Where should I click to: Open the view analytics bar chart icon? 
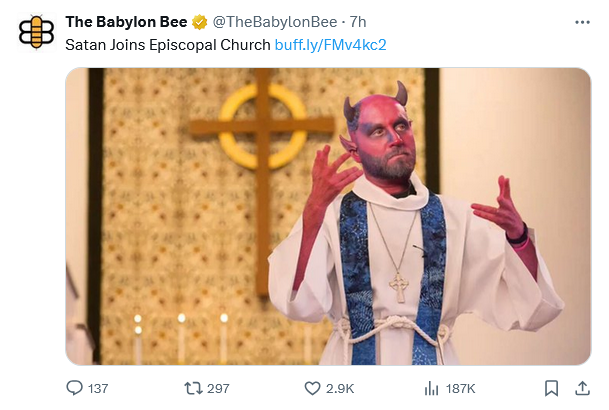(432, 388)
